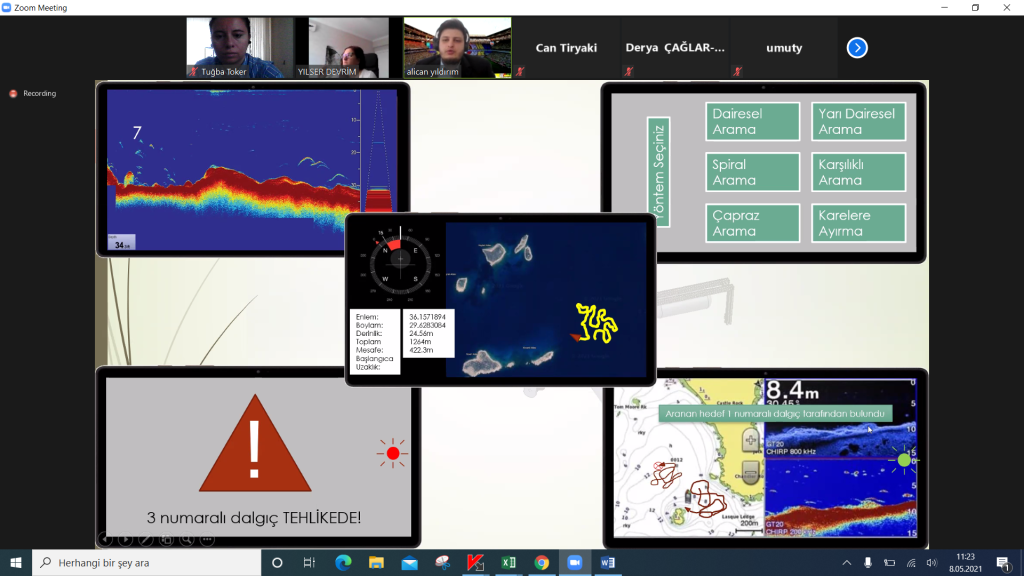
Task: Click alican yıldırım's video tile
Action: (457, 47)
